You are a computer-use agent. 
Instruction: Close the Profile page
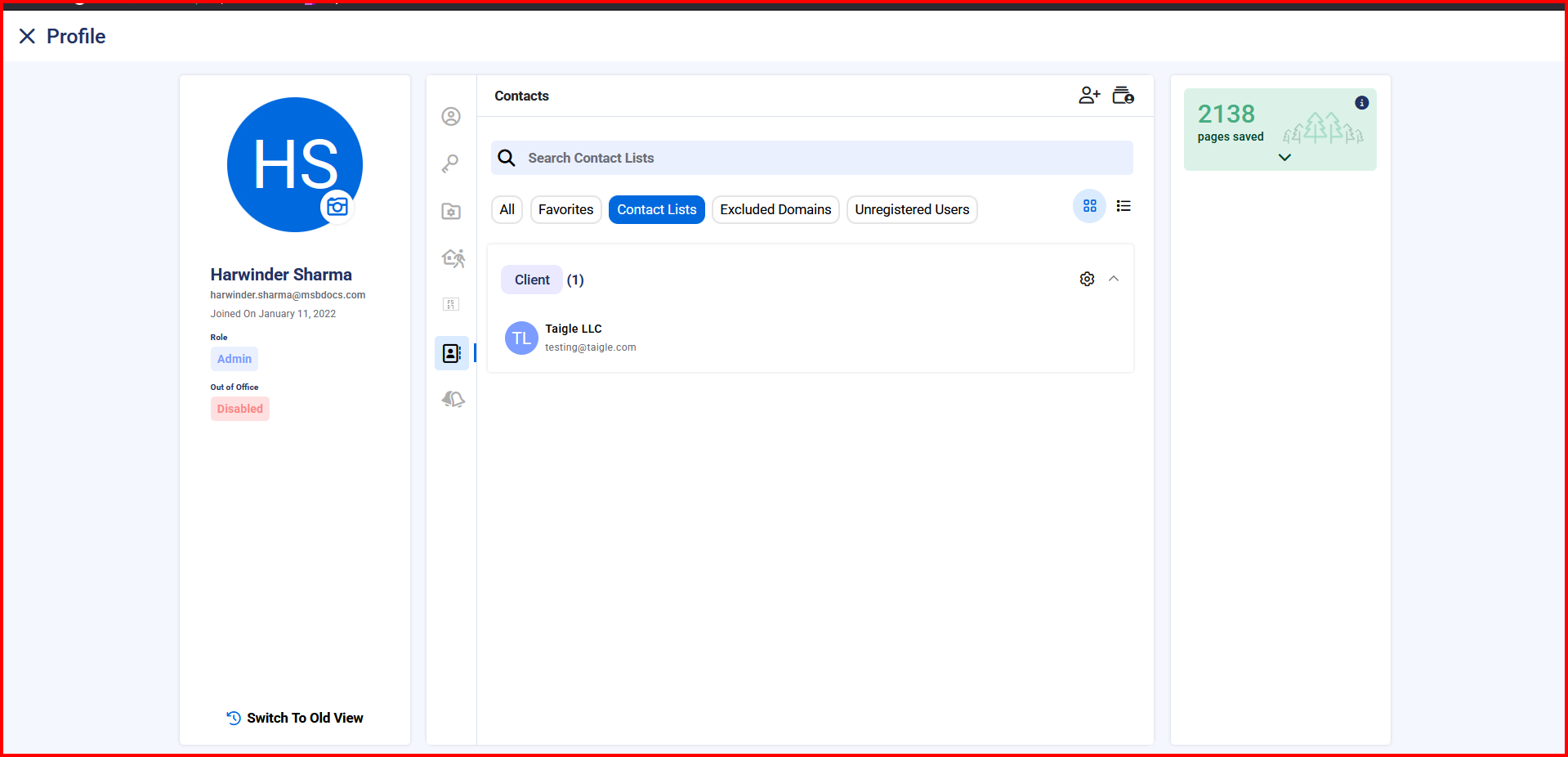[x=27, y=36]
